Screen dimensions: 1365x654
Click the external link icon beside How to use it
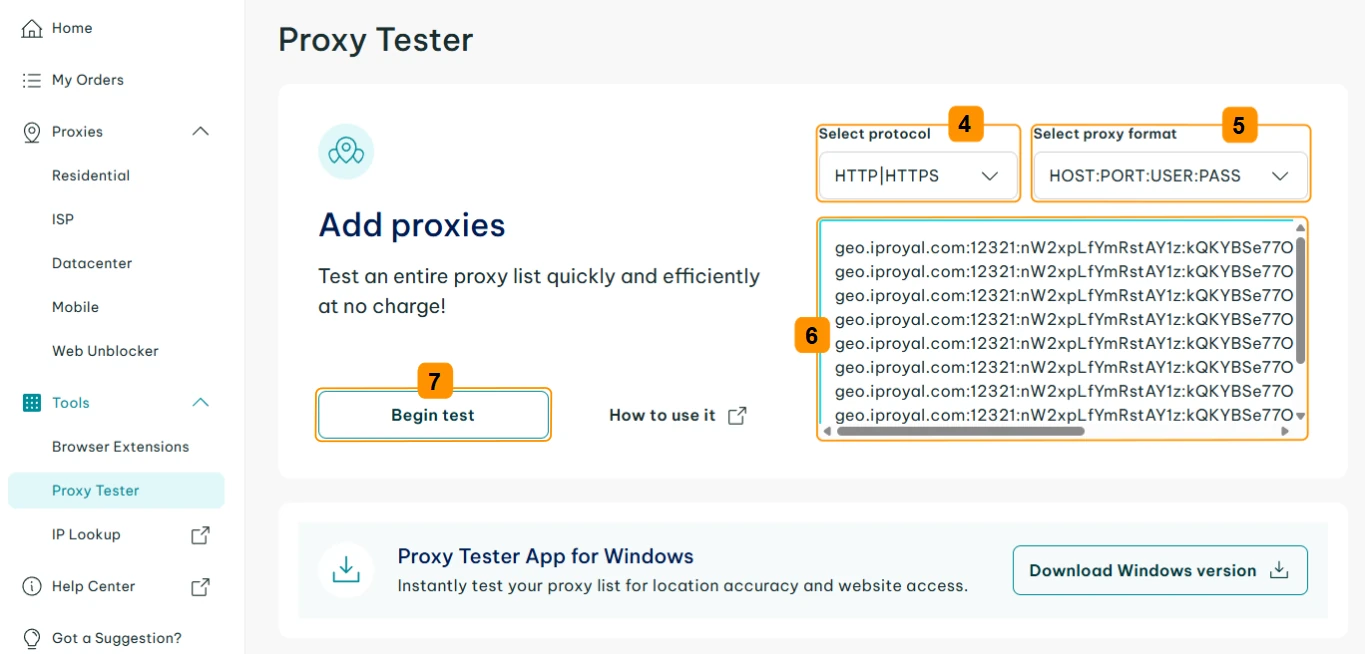737,416
